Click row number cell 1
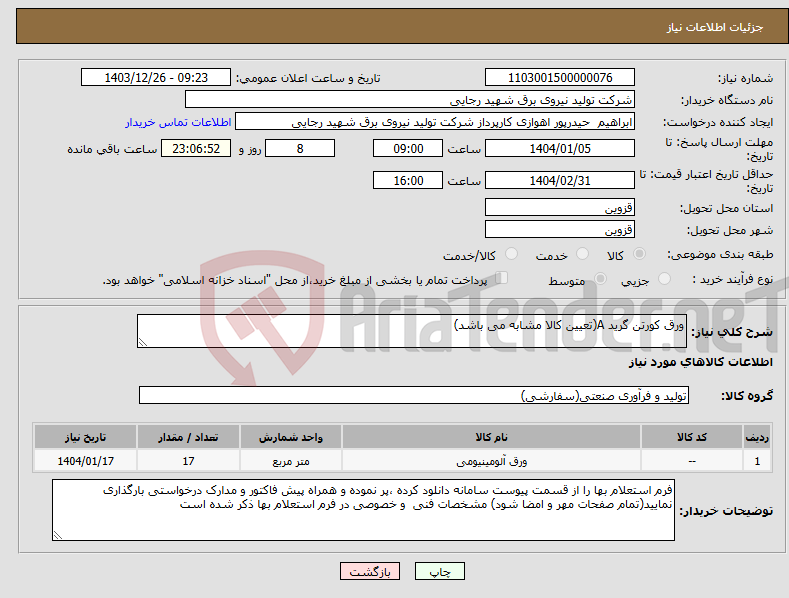Viewport: 789px width, 598px height. (x=757, y=461)
